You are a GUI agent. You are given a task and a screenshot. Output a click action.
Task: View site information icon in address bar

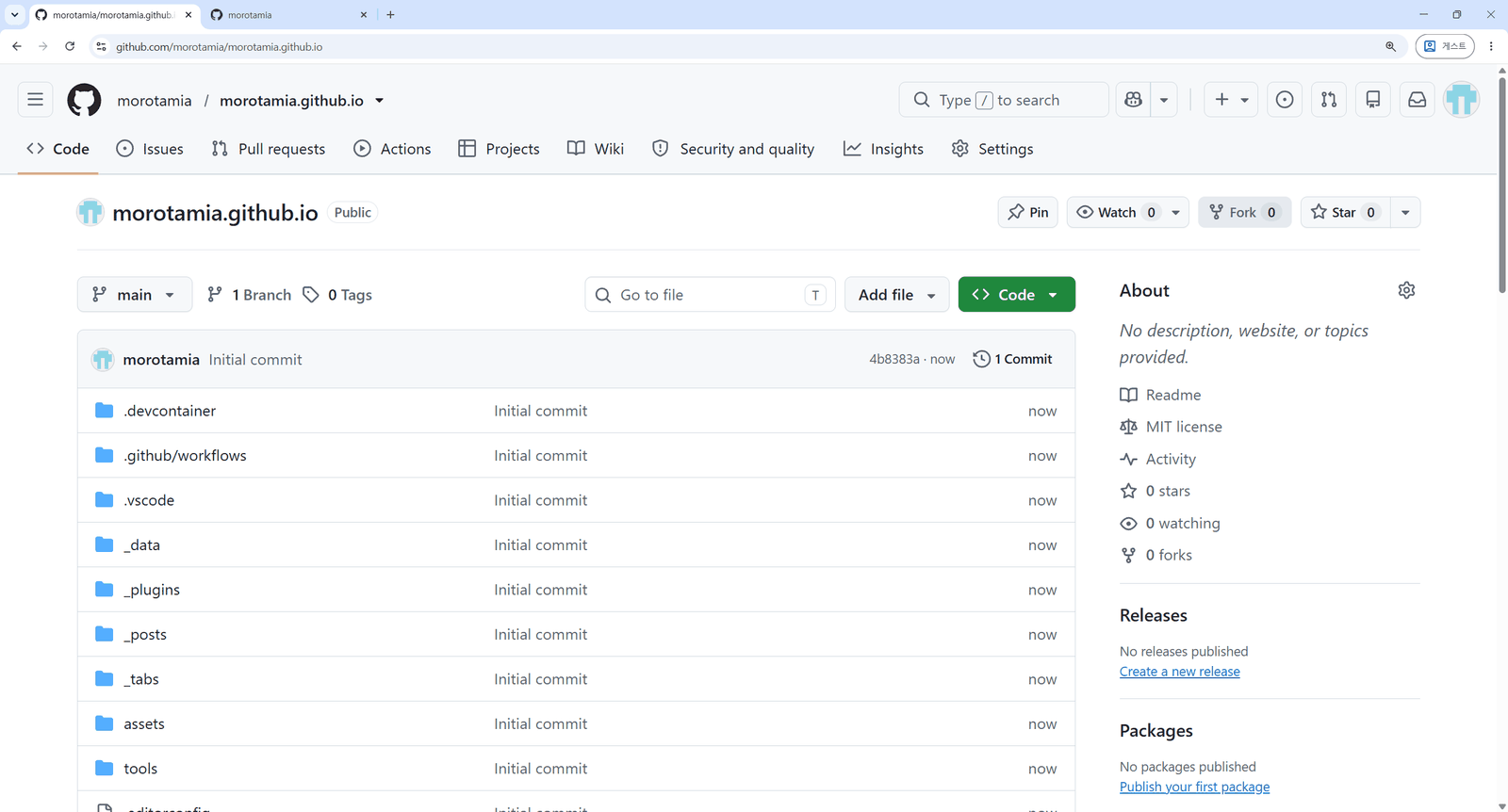click(102, 46)
